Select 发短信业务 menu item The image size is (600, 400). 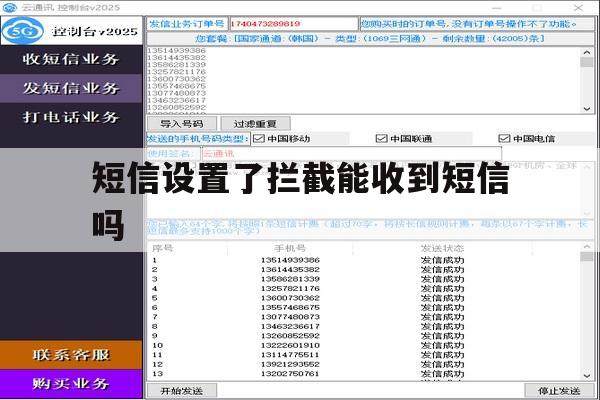pyautogui.click(x=71, y=88)
